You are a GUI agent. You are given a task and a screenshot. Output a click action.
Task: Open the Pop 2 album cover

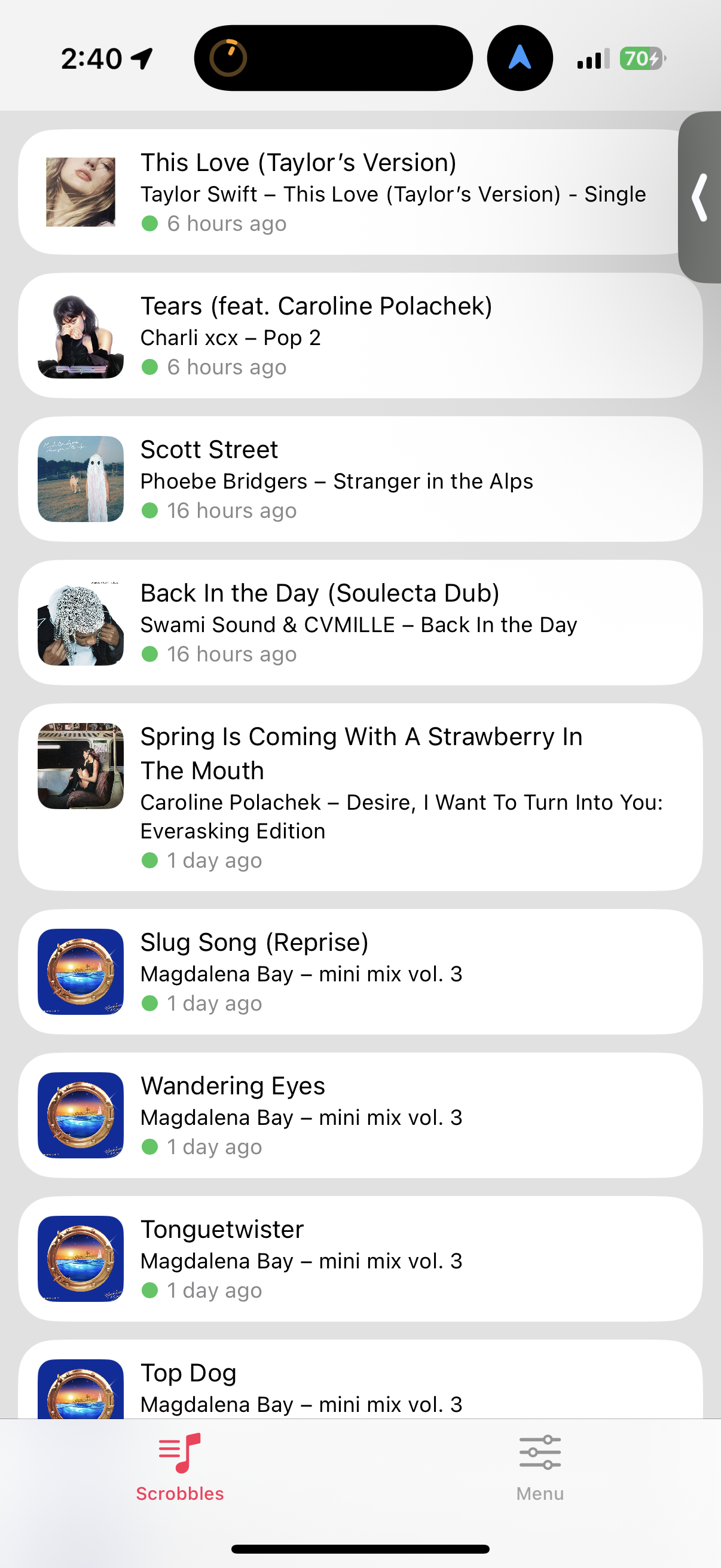(81, 336)
